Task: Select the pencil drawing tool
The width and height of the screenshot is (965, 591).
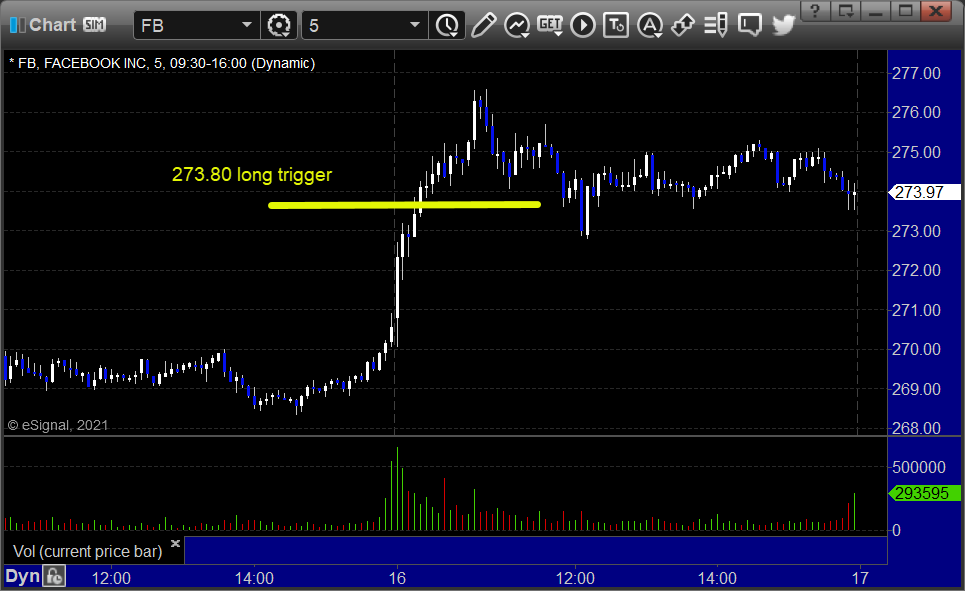Action: (x=484, y=25)
